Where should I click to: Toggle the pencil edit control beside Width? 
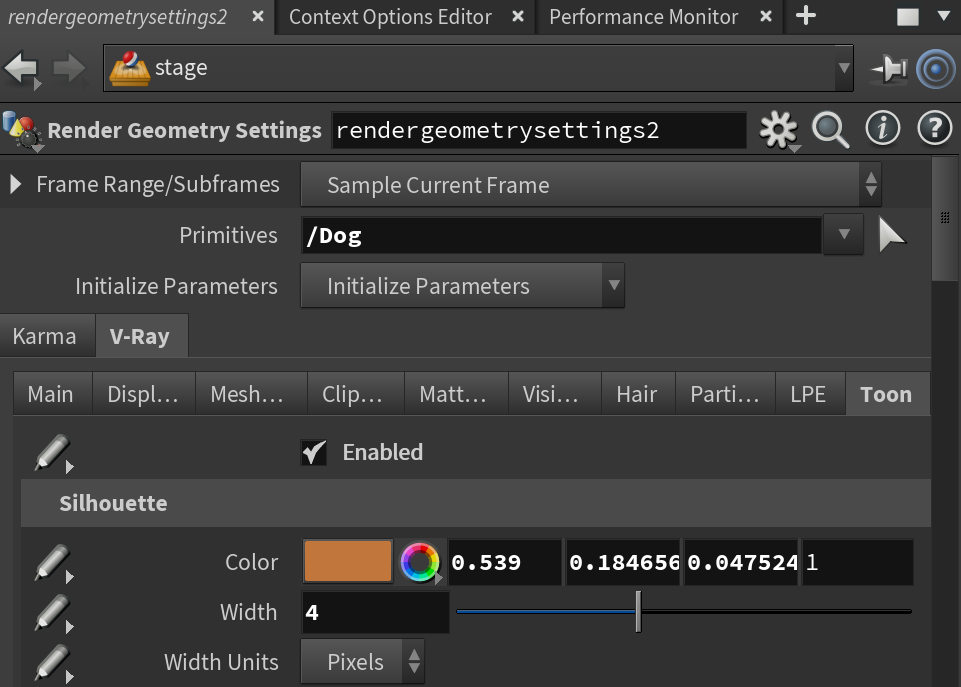pos(53,613)
